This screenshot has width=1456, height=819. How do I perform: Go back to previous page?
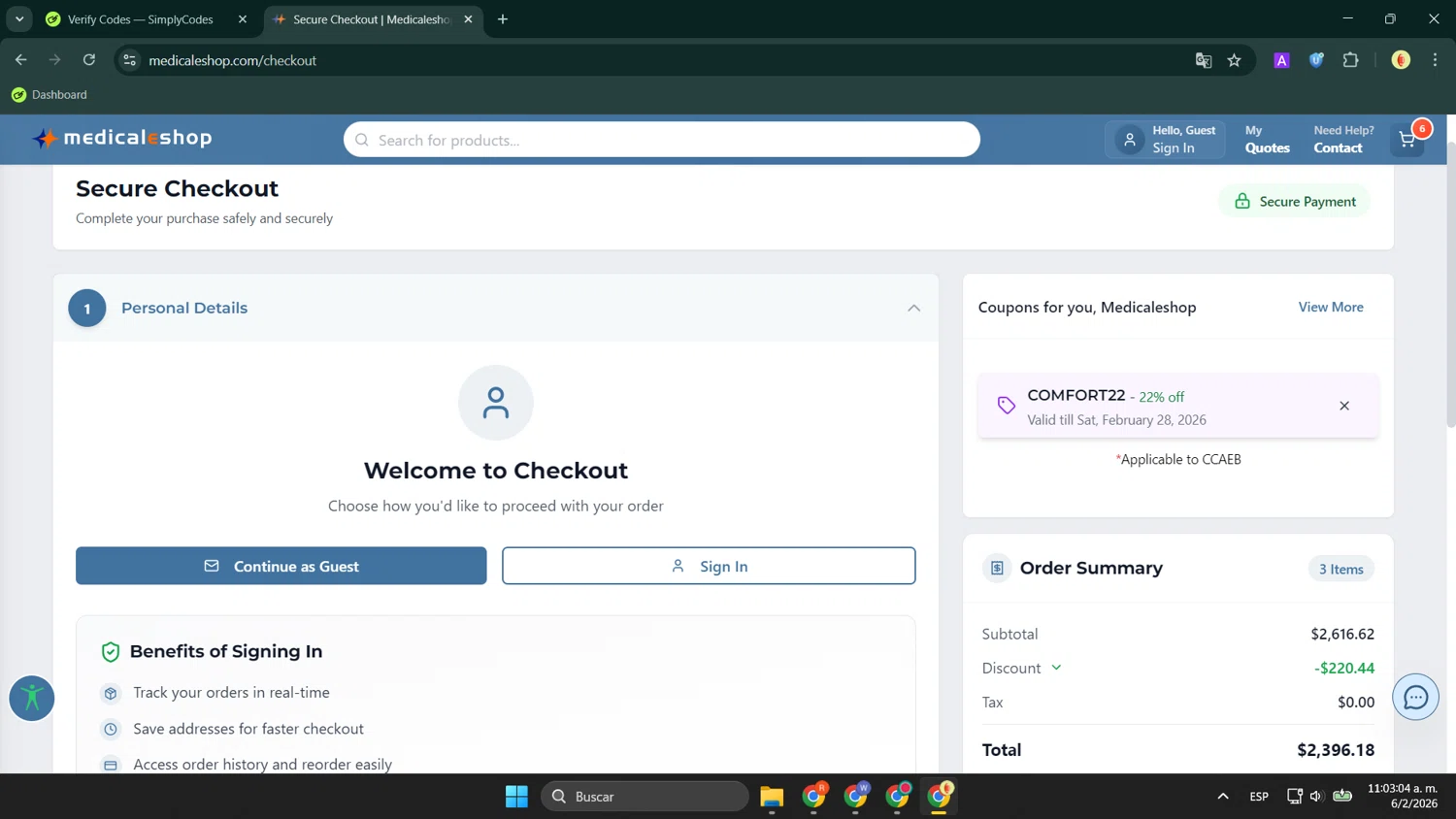(x=21, y=60)
